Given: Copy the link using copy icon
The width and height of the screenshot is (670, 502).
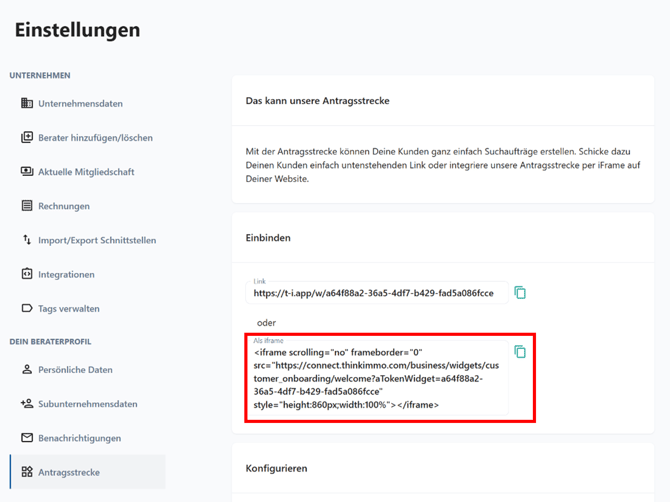Looking at the screenshot, I should 520,293.
